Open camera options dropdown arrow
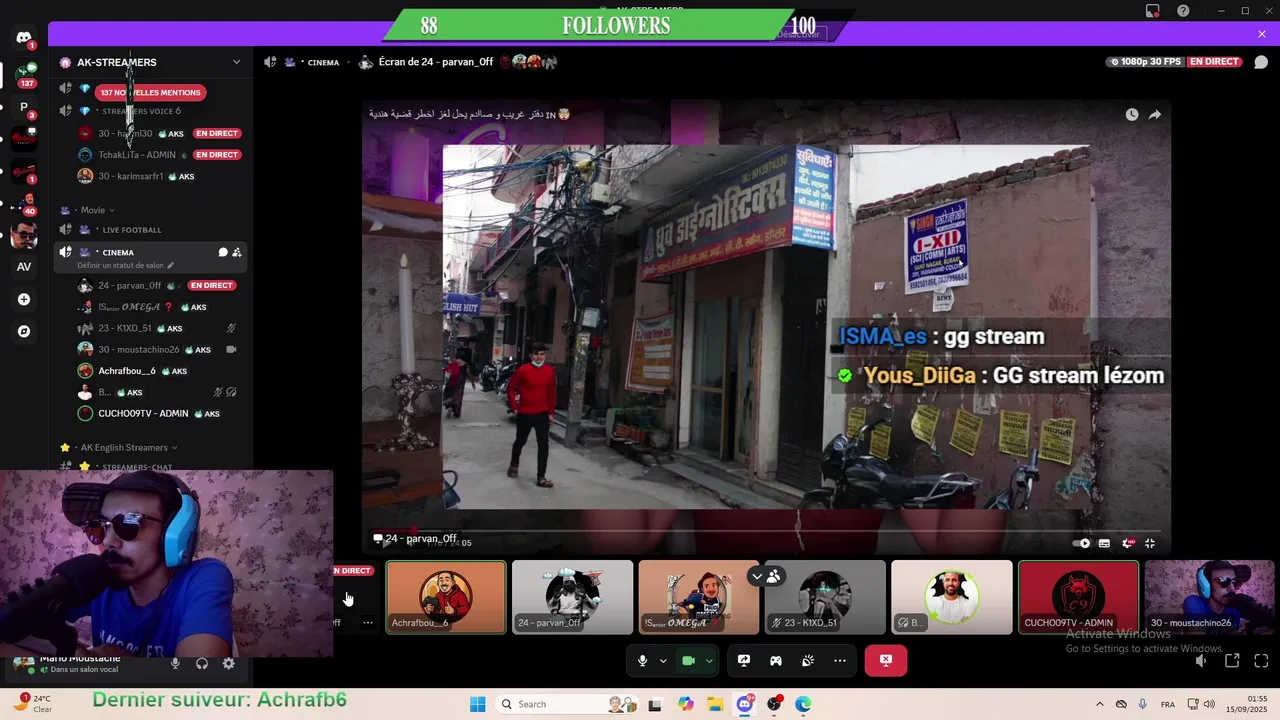The width and height of the screenshot is (1280, 720). click(x=709, y=661)
